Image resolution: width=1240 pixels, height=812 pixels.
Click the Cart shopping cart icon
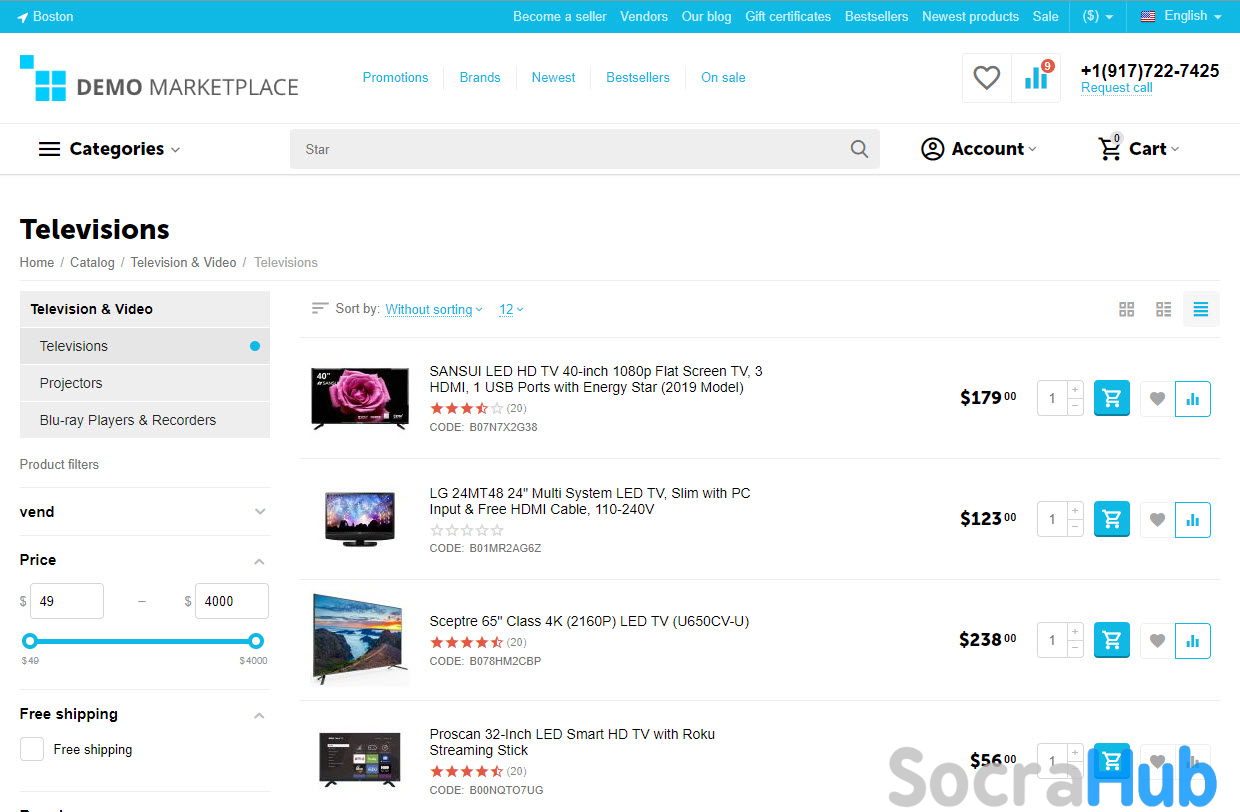1110,149
